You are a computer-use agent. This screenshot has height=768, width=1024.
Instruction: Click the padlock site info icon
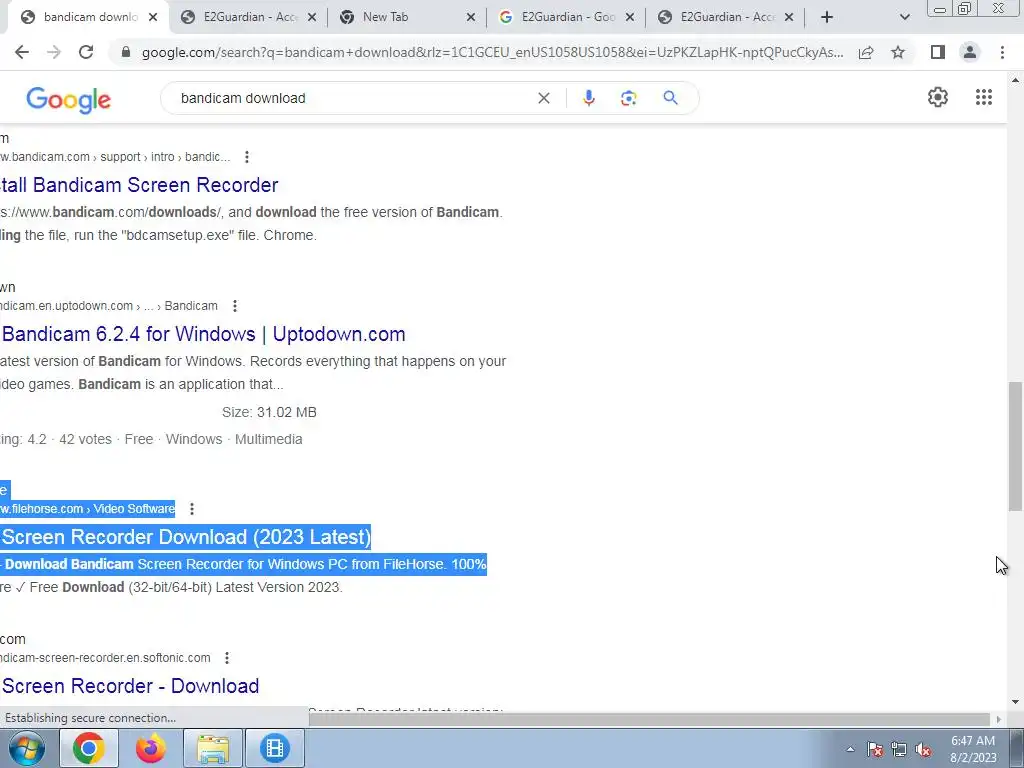[x=126, y=52]
